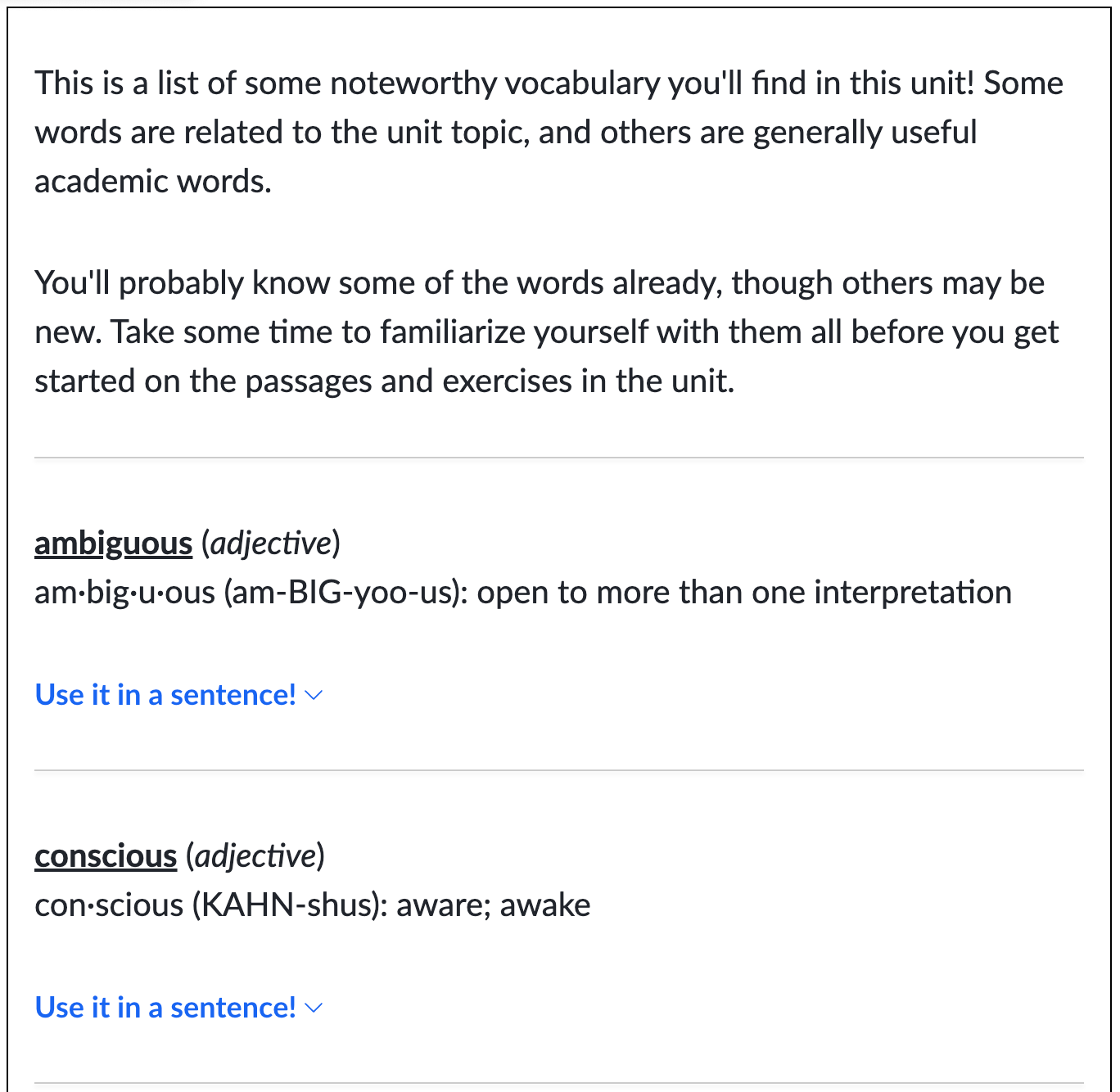This screenshot has height=1092, width=1120.
Task: Click the adjective label next to conscious
Action: point(255,856)
